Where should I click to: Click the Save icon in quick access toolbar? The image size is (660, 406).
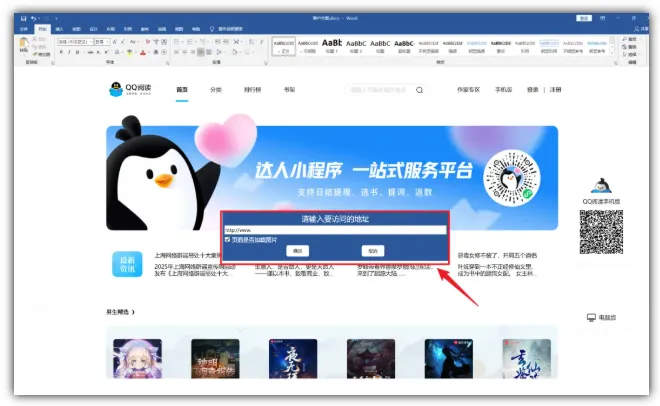click(x=23, y=19)
